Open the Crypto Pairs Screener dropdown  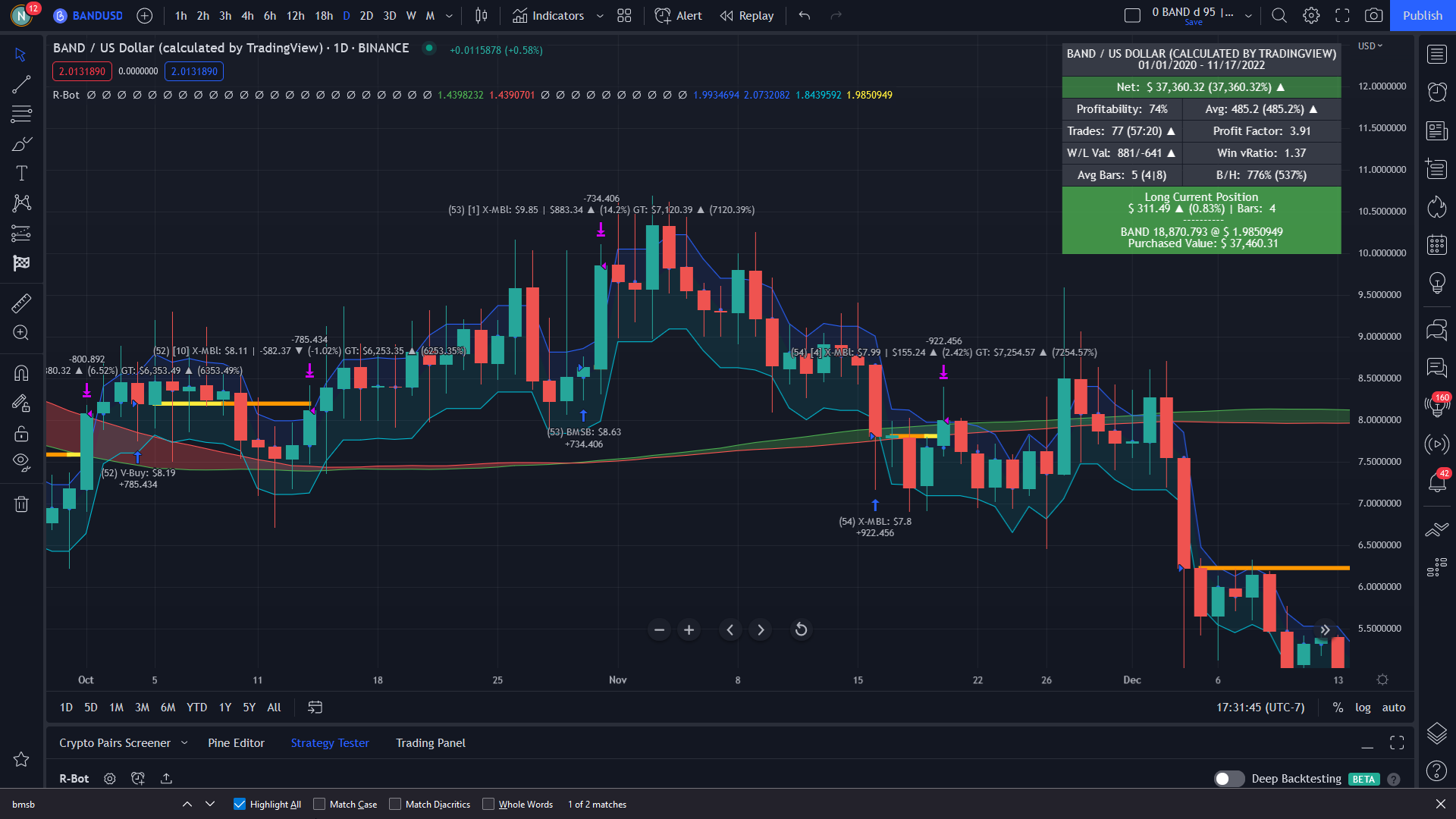(x=184, y=743)
